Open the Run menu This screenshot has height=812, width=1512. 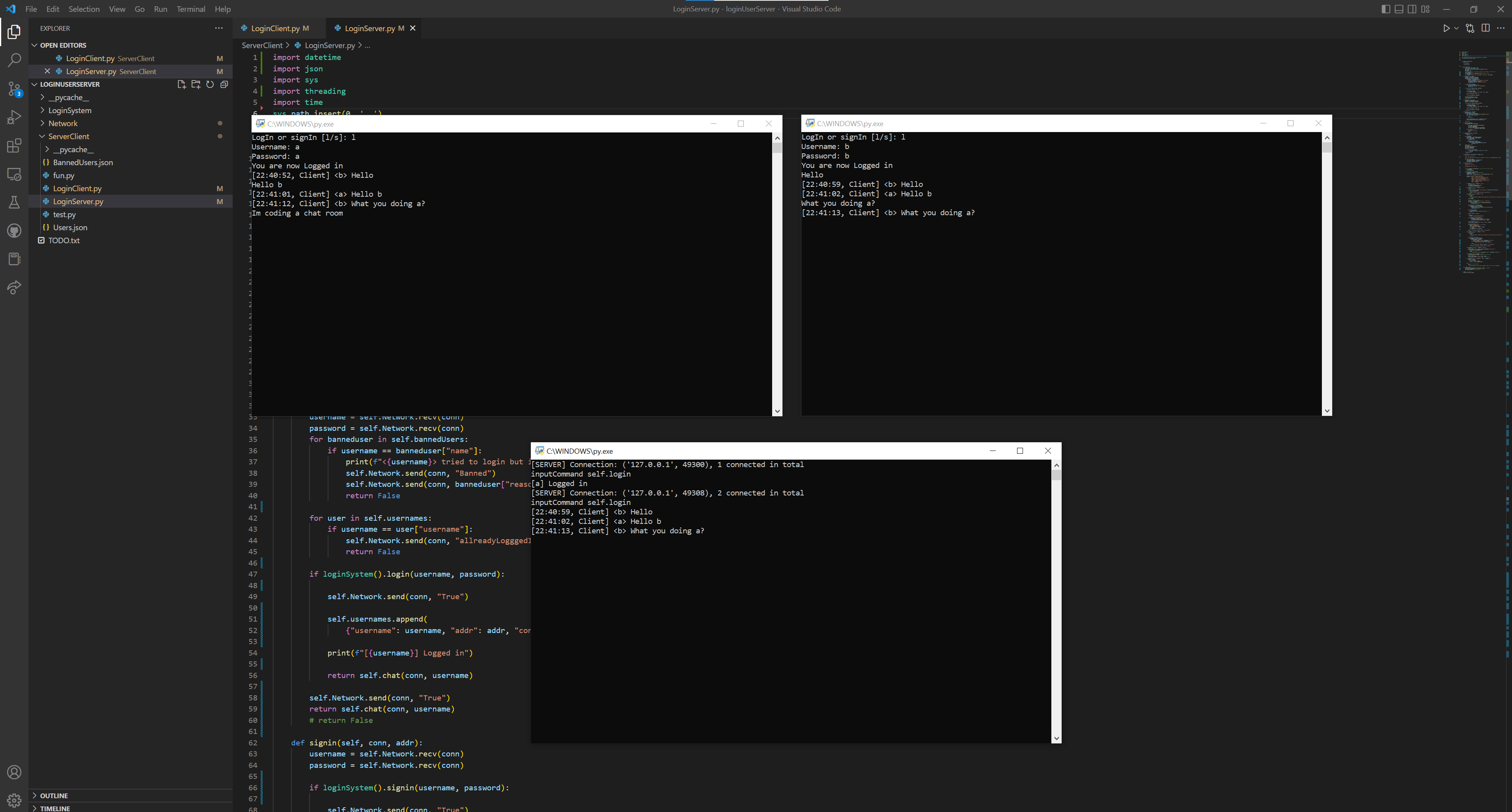pyautogui.click(x=160, y=9)
